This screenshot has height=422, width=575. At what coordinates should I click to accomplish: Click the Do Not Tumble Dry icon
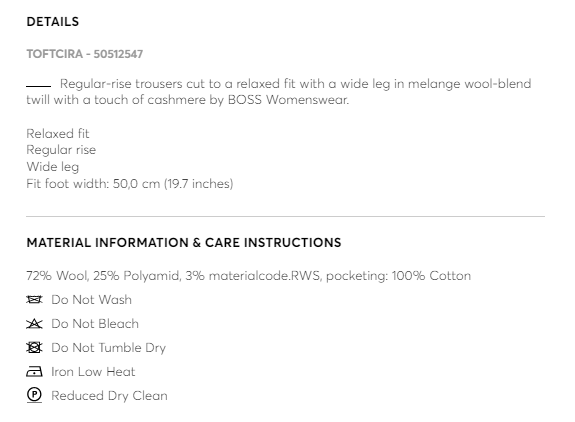(x=34, y=348)
